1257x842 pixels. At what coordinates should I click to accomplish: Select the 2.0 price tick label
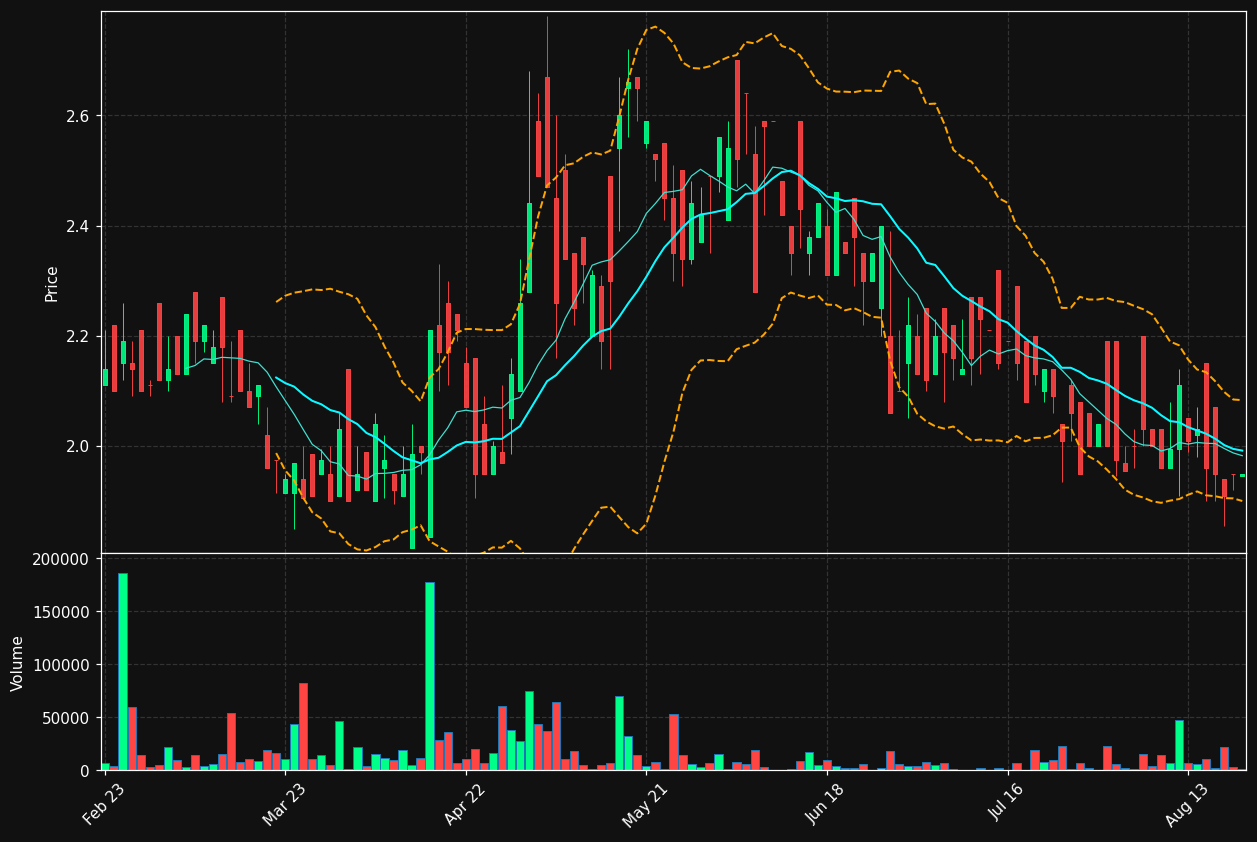(77, 447)
